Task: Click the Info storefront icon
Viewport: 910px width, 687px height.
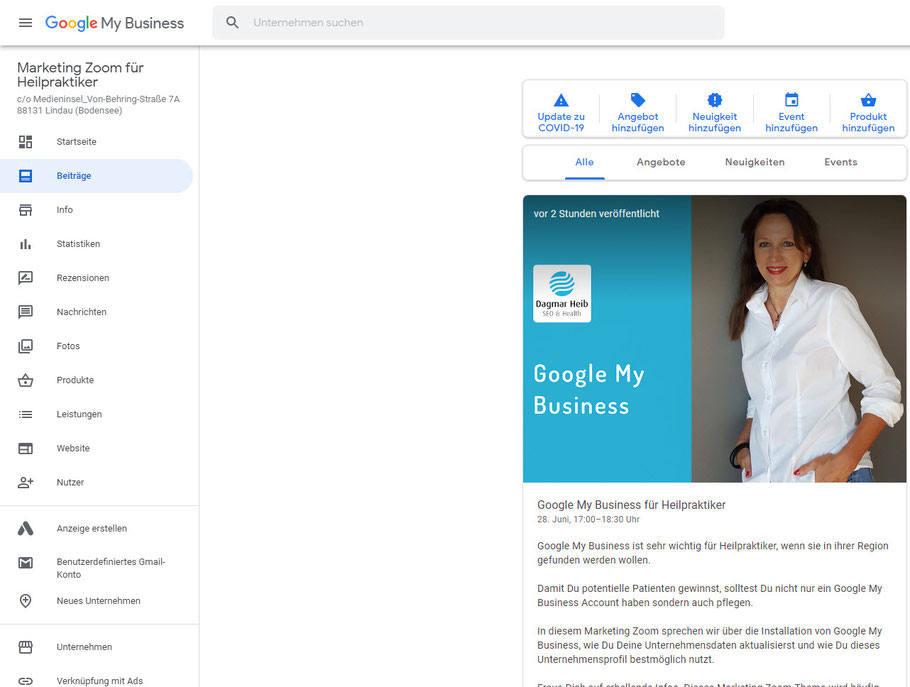Action: pyautogui.click(x=26, y=210)
